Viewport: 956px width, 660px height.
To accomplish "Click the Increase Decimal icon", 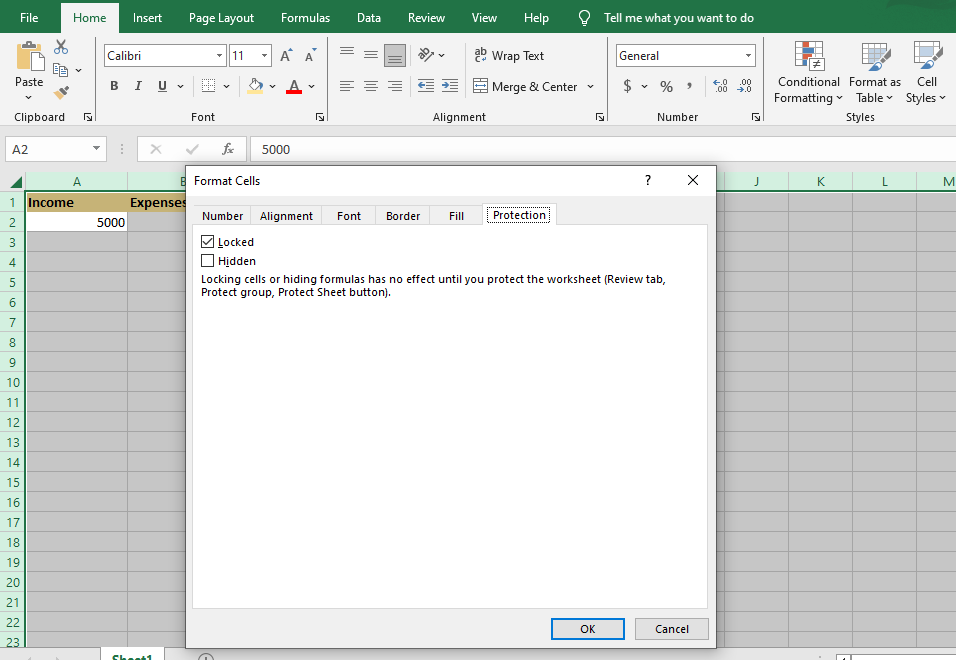I will [720, 87].
